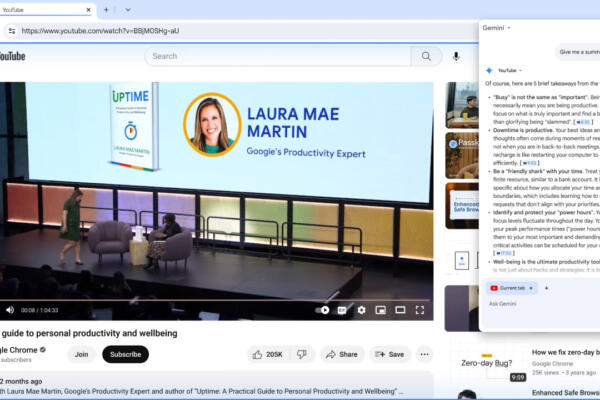This screenshot has height=400, width=600.
Task: Turn on subtitles/closed captions
Action: [x=342, y=310]
